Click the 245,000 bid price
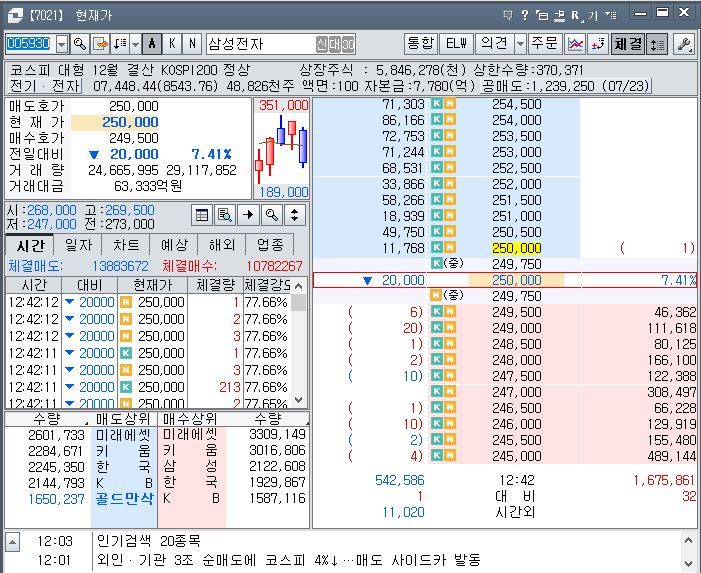 pos(517,456)
